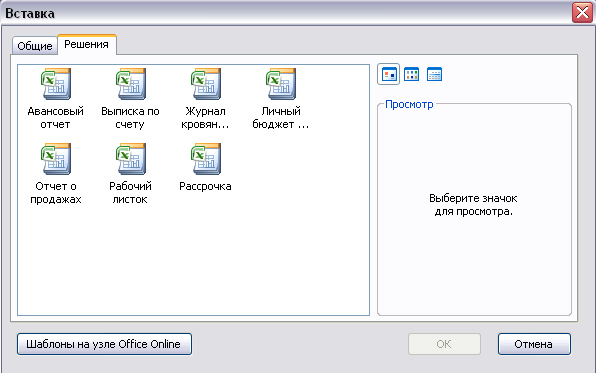Click the Выберите значок для просмотра message

(473, 205)
